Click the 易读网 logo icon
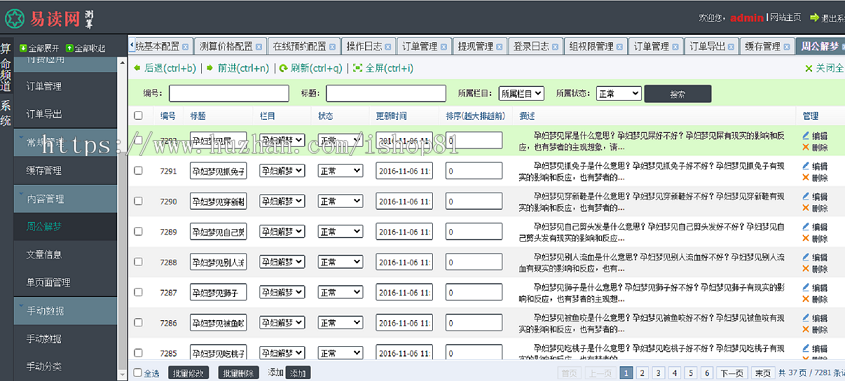The image size is (845, 381). [15, 19]
